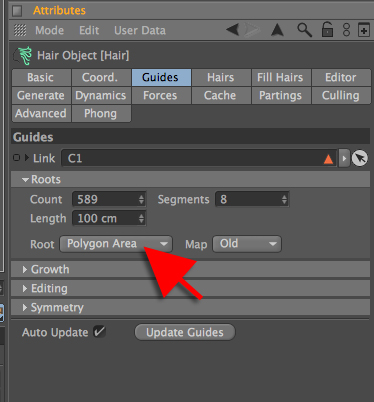Open the Editor tab
Viewport: 374px width, 402px height.
[x=341, y=78]
